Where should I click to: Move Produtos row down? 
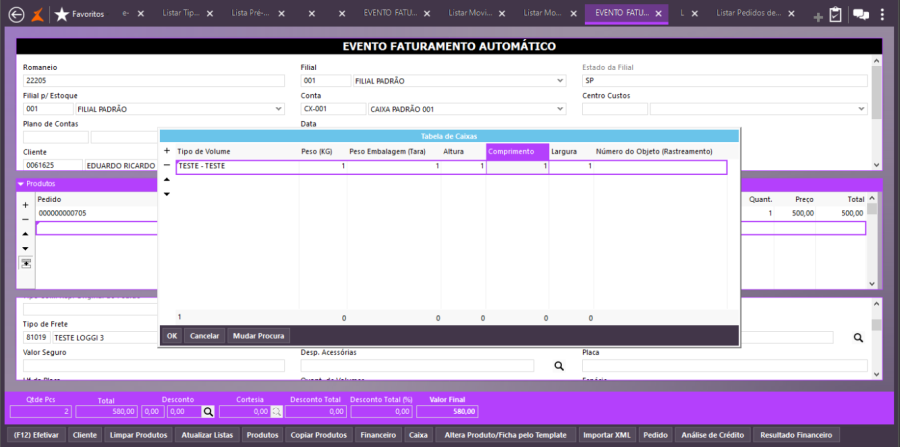point(25,248)
